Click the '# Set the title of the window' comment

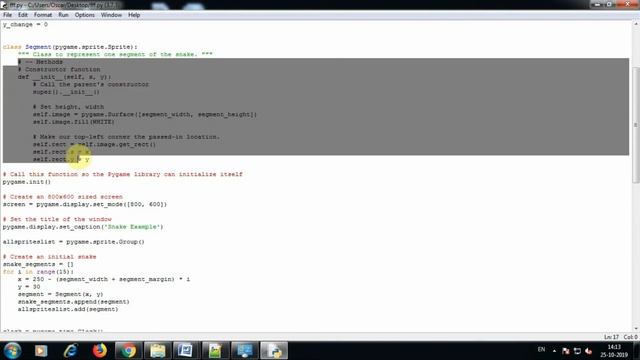point(57,219)
